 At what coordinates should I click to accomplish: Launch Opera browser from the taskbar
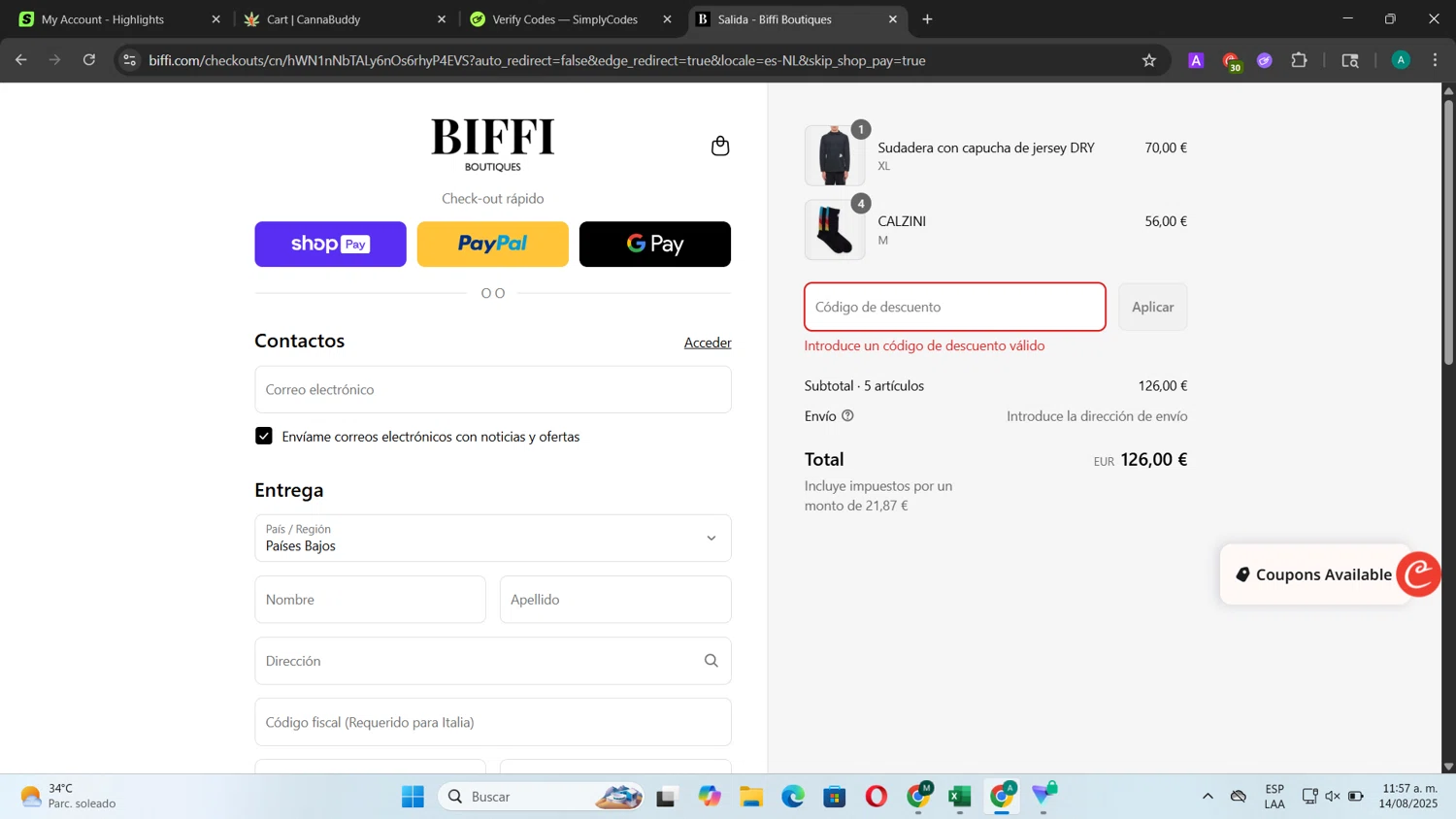877,797
